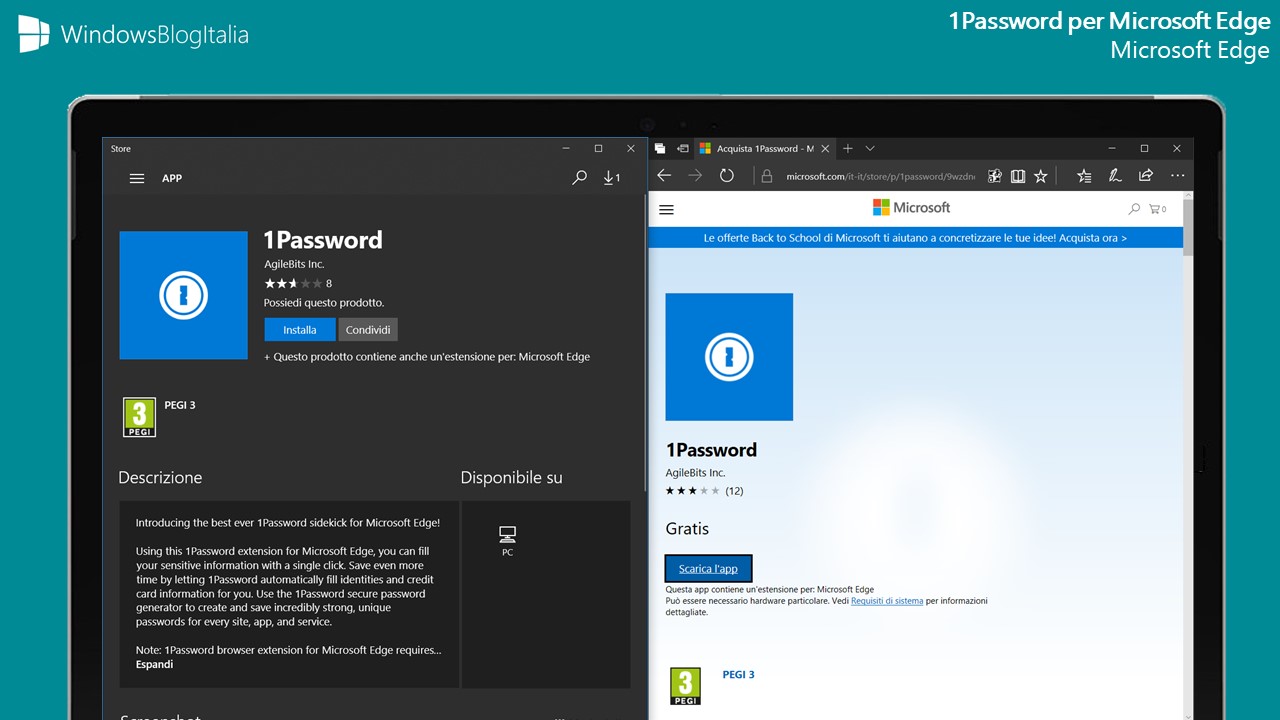Click the 1Password title in the Store window

tap(323, 240)
